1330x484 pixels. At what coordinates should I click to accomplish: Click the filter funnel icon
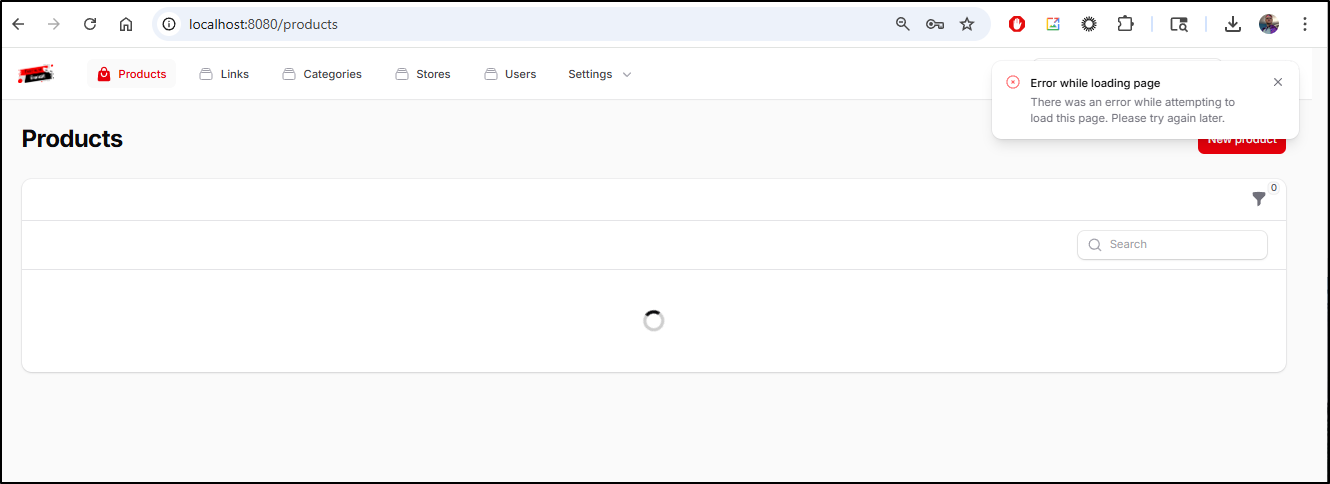1258,199
